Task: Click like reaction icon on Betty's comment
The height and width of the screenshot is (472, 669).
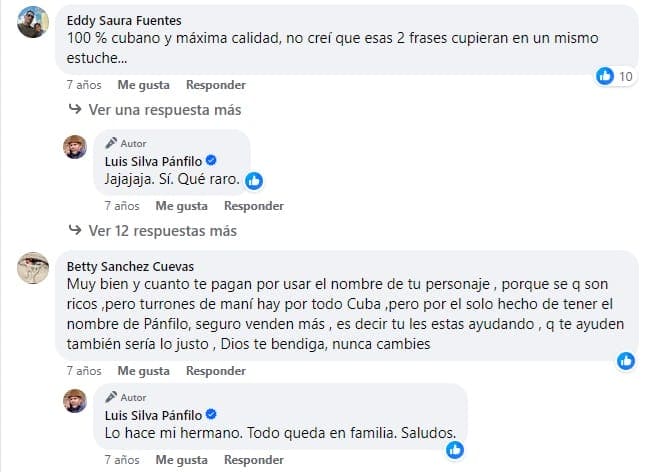Action: pos(627,361)
